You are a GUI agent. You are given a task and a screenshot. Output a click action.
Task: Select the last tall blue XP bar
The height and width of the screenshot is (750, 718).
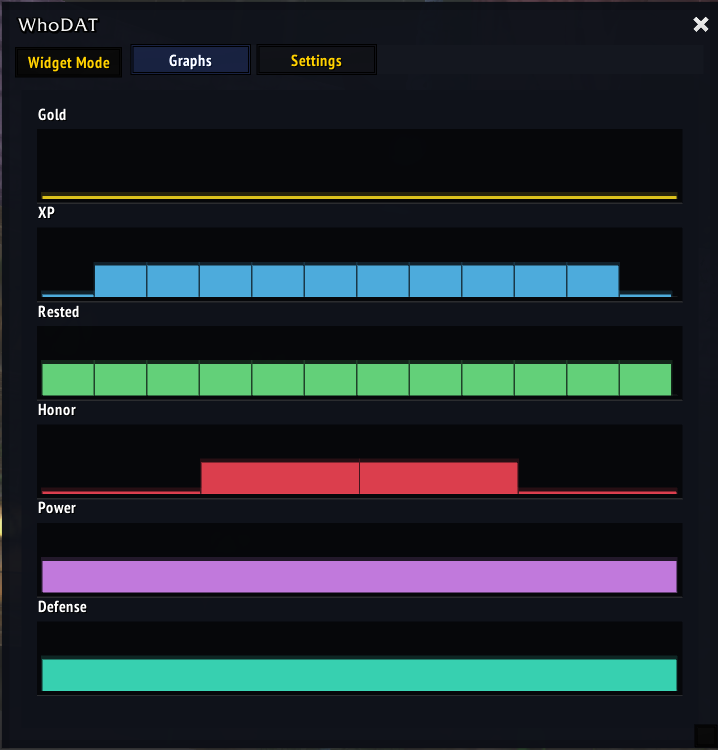point(593,281)
